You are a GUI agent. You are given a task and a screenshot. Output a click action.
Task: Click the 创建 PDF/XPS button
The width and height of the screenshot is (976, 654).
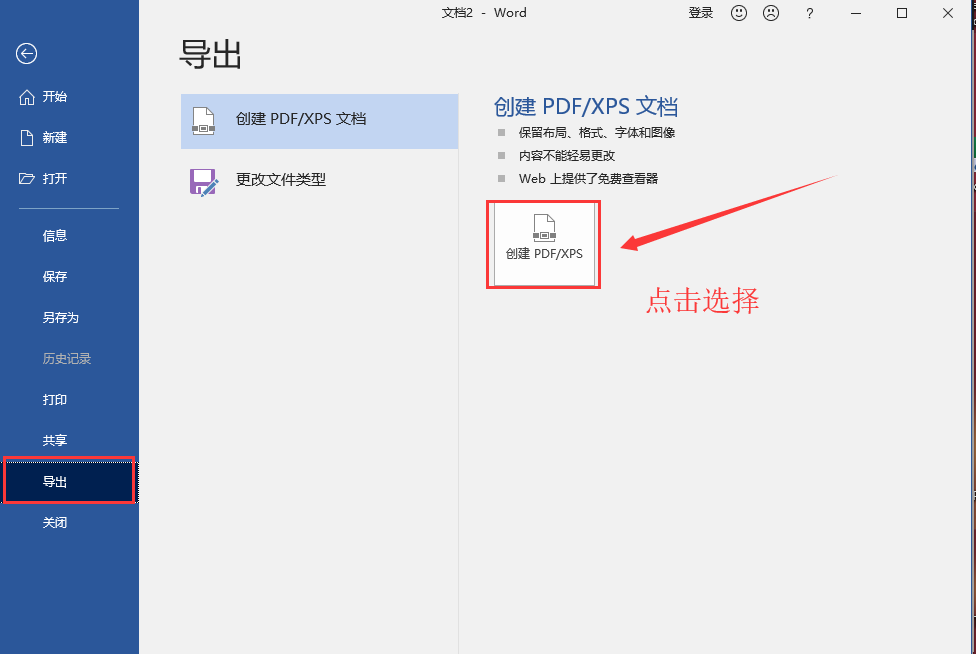point(544,245)
